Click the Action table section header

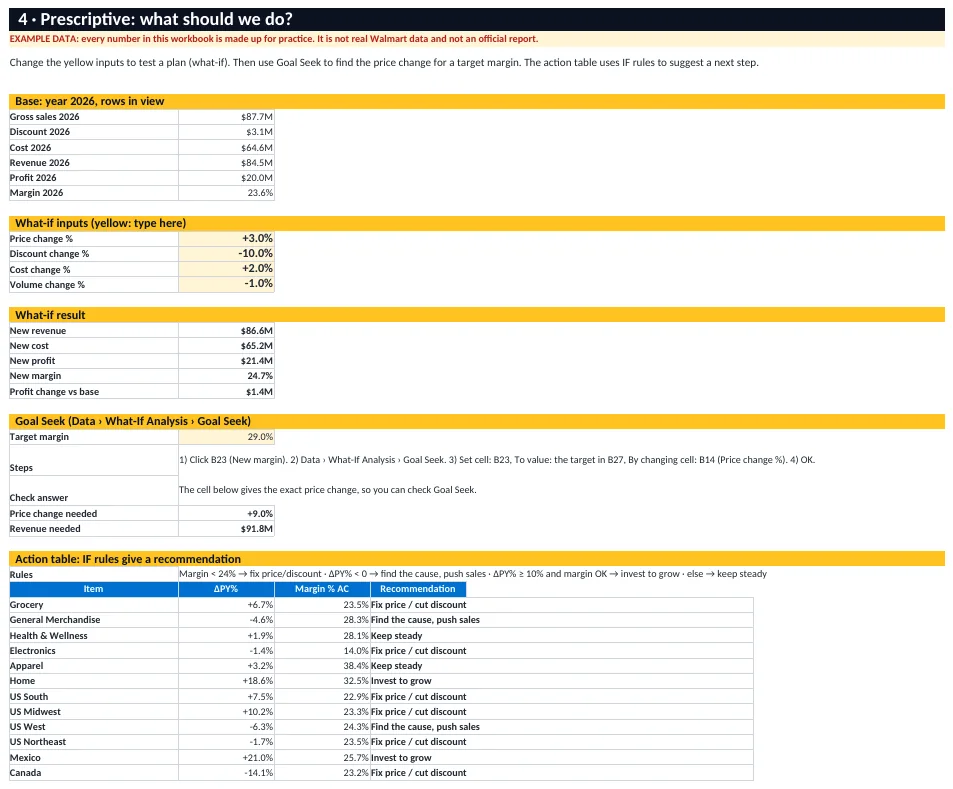coord(476,559)
